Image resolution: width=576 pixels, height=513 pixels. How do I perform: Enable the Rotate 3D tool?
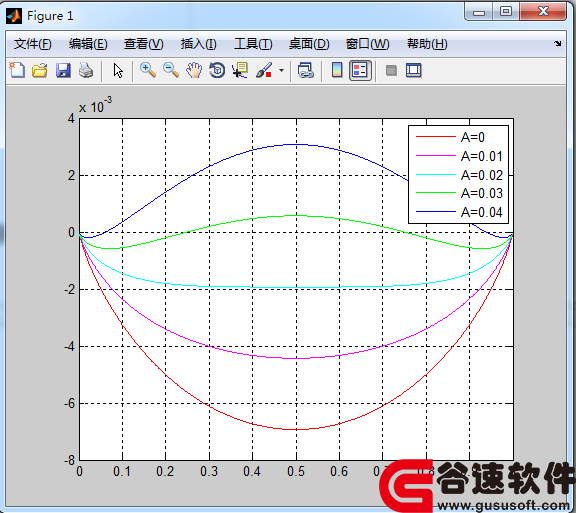pyautogui.click(x=217, y=70)
